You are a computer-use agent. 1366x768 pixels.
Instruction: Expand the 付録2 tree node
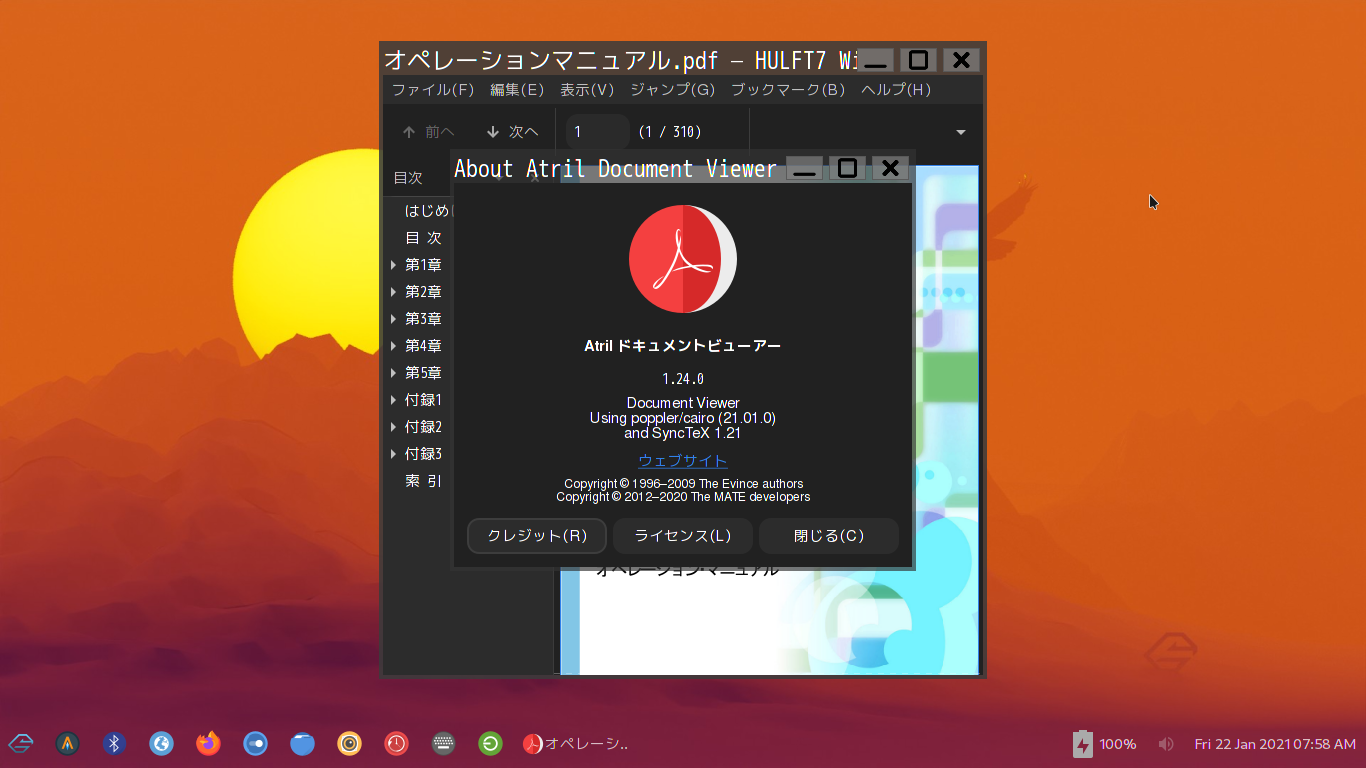pyautogui.click(x=393, y=427)
